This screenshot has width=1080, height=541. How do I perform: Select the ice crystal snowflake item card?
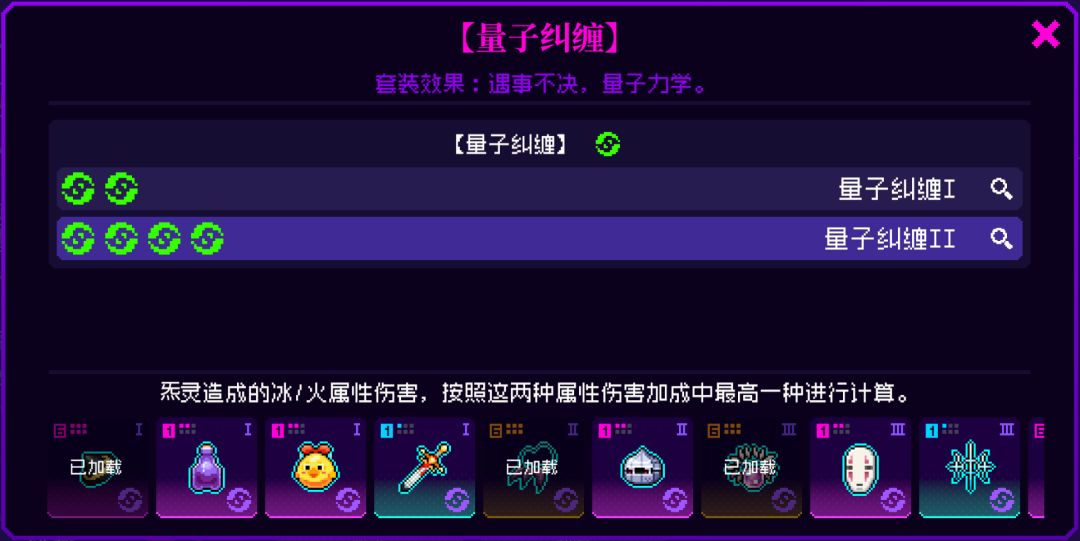[969, 467]
